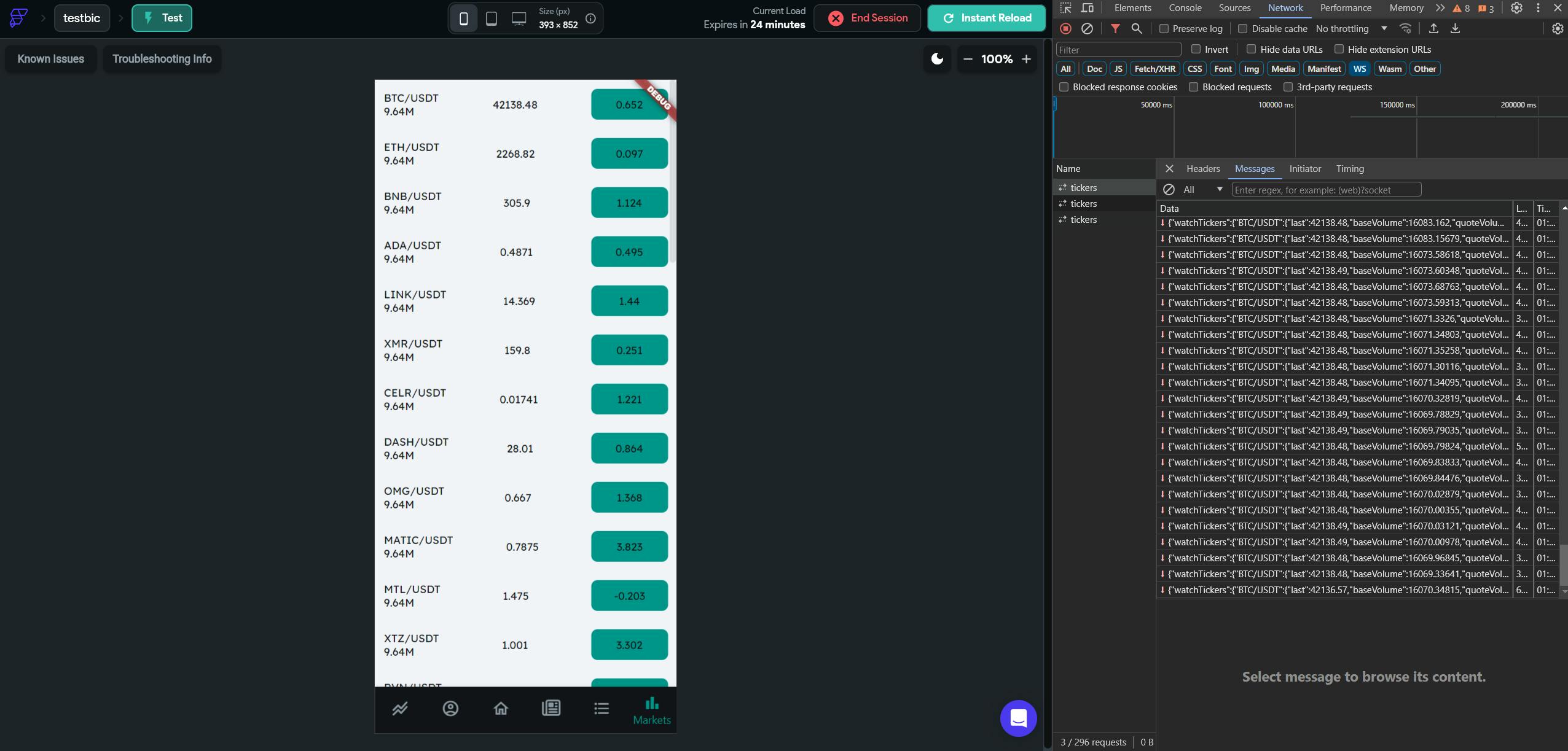Screen dimensions: 1568x751
Task: Enable the Preserve log checkbox
Action: [1164, 29]
